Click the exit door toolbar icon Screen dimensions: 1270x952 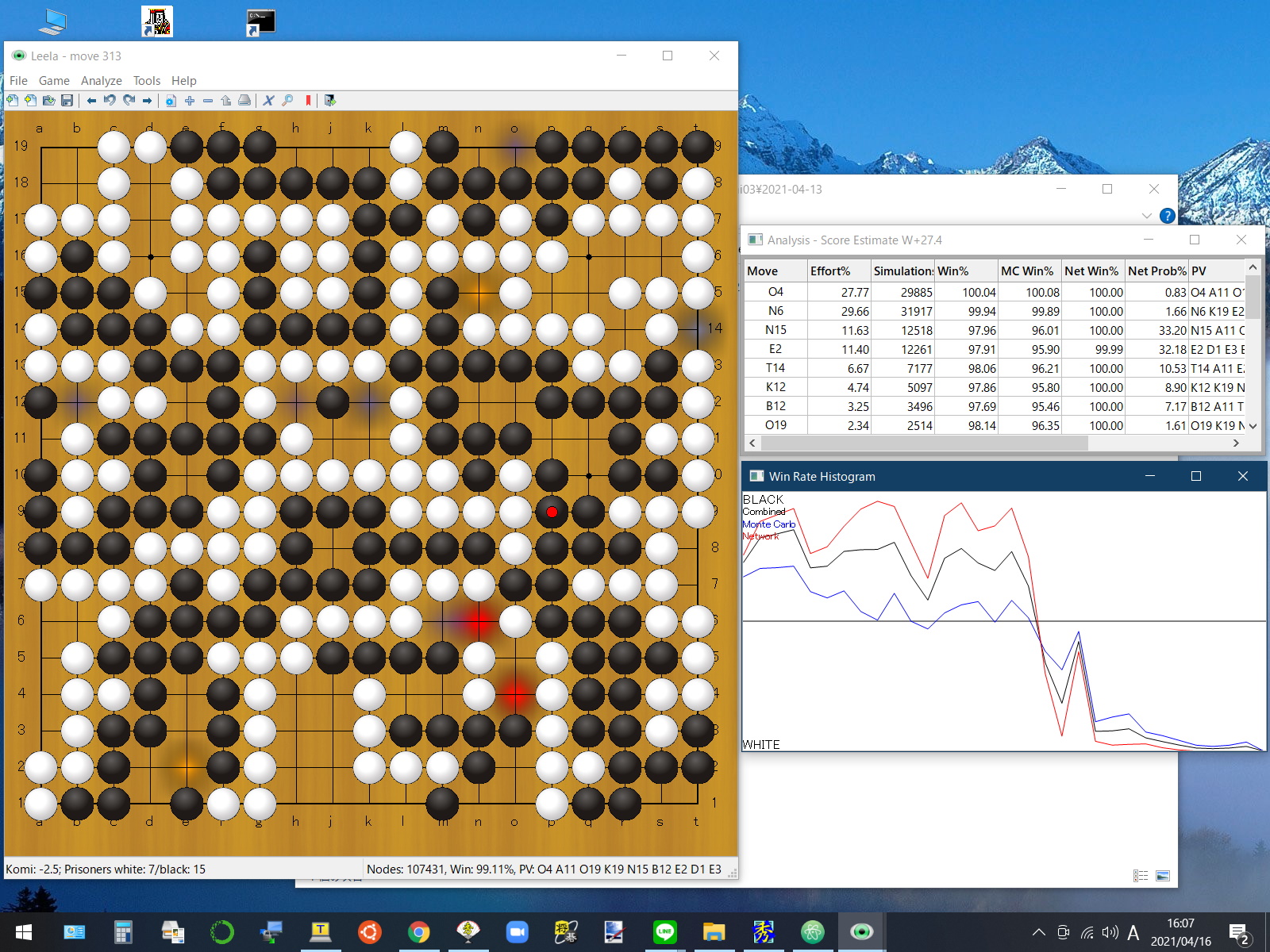coord(330,101)
